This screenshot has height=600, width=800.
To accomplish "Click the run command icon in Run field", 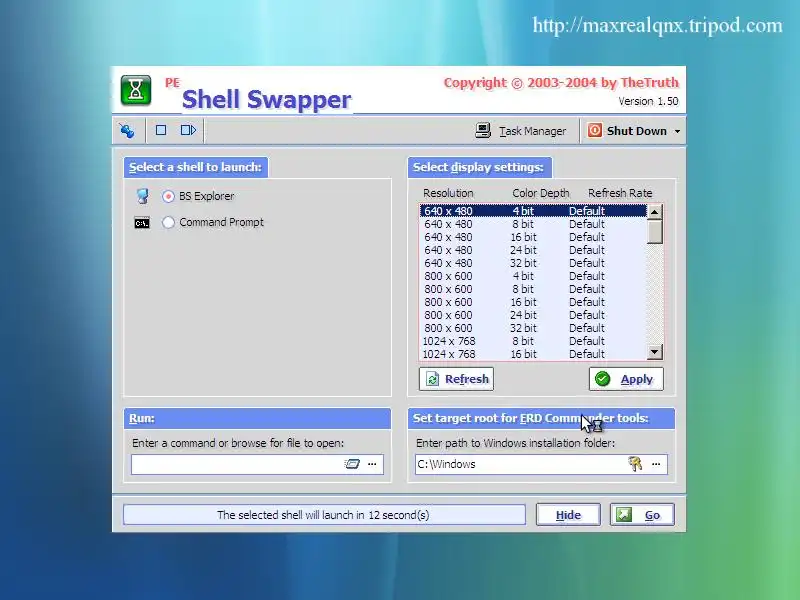I will point(352,464).
